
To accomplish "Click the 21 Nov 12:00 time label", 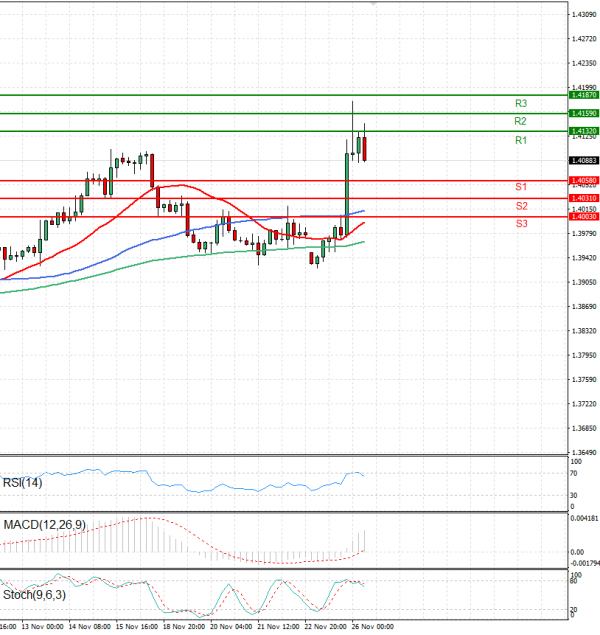I will coord(278,626).
